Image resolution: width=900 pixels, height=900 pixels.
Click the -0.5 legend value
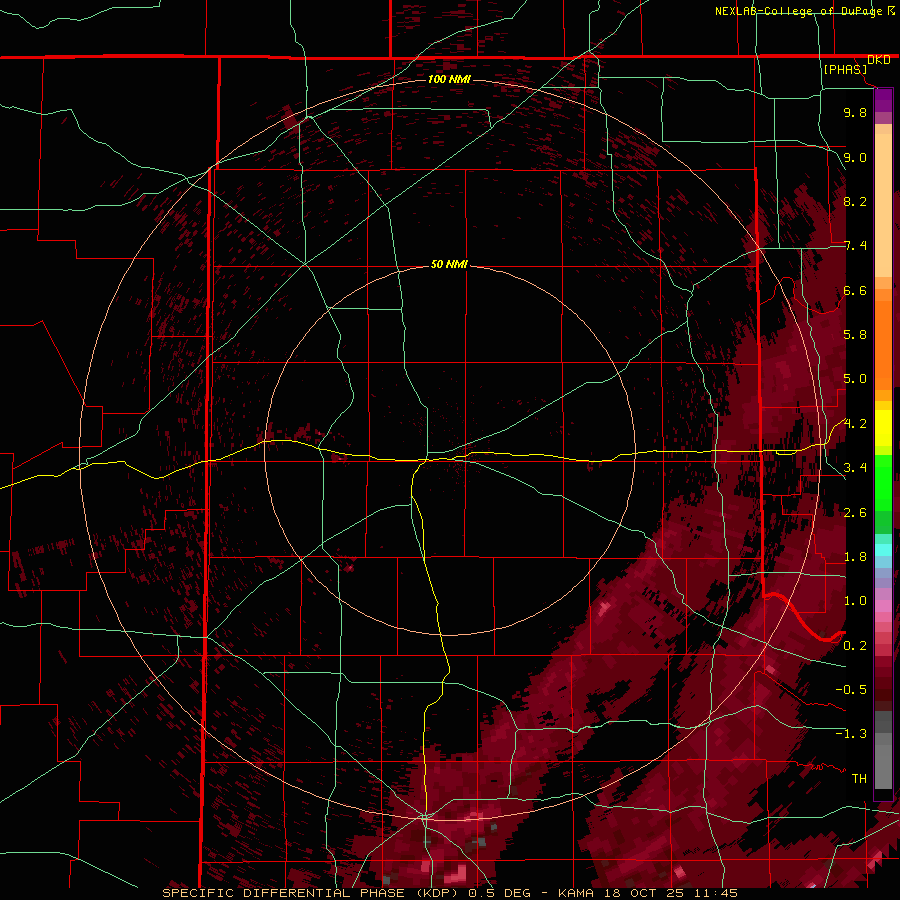[851, 690]
